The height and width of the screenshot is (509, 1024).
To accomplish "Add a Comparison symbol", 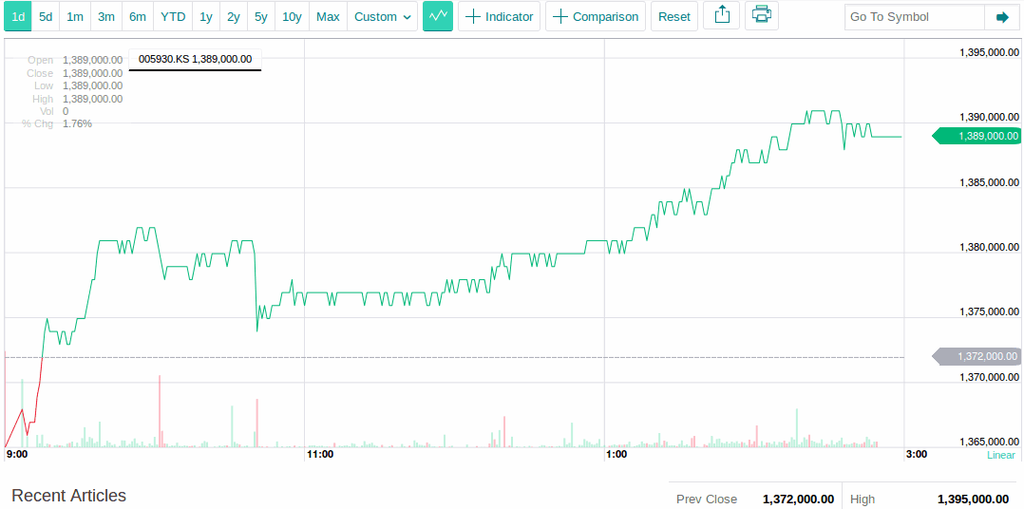I will pyautogui.click(x=595, y=16).
